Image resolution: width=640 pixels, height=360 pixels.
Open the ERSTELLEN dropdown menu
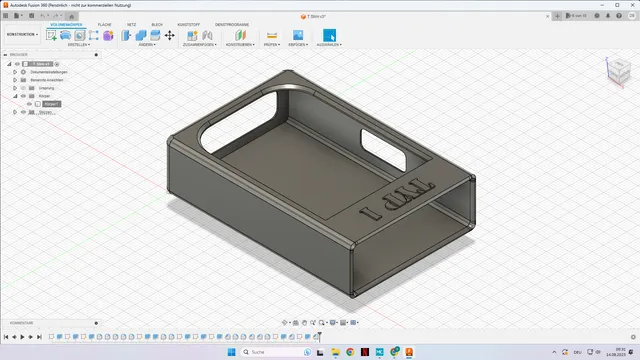[79, 44]
